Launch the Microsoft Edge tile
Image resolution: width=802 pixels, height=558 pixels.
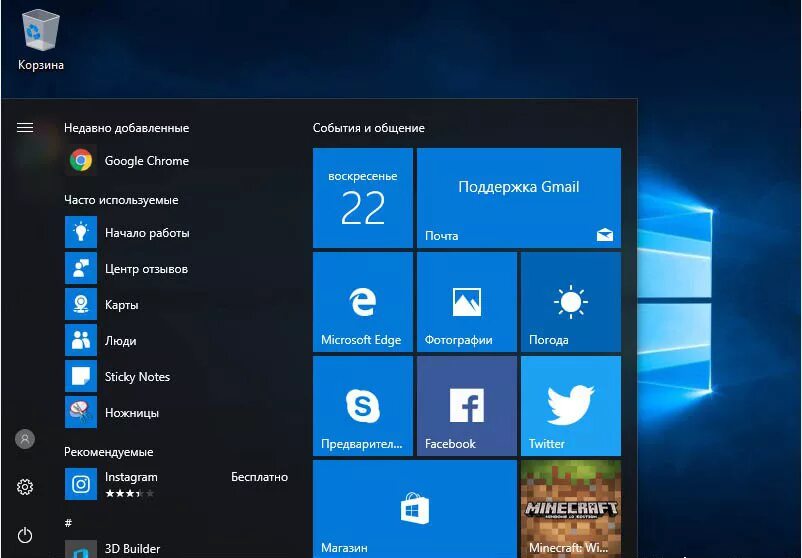pos(363,302)
